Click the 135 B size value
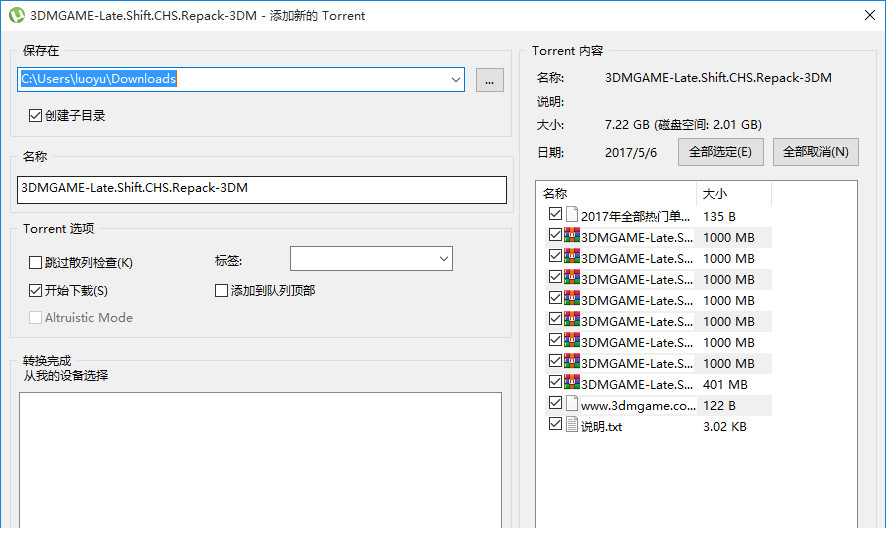This screenshot has height=549, width=886. coord(719,217)
